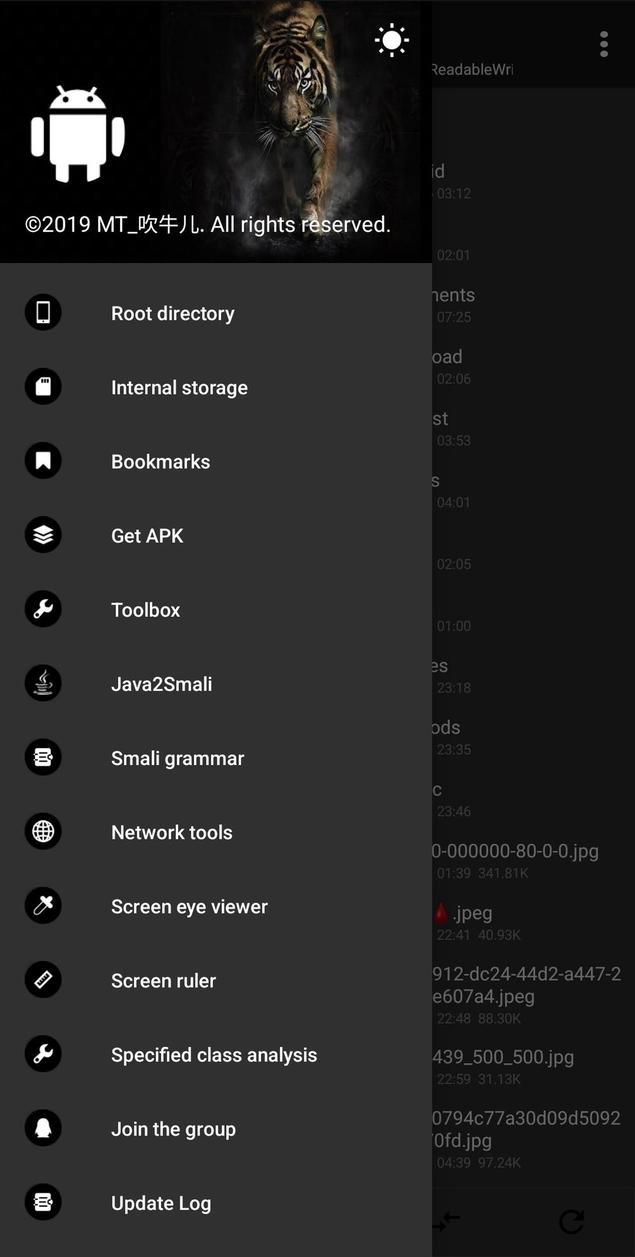Tap the tiger banner image

coord(290,120)
